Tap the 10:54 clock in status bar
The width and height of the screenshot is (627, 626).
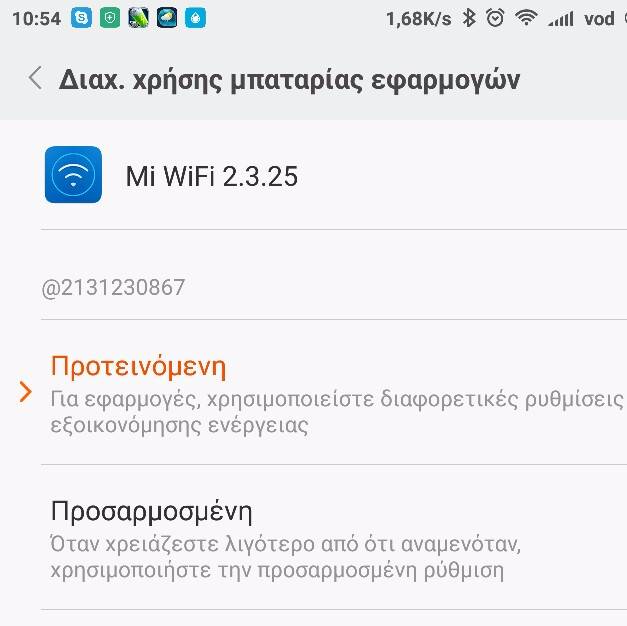tap(36, 18)
